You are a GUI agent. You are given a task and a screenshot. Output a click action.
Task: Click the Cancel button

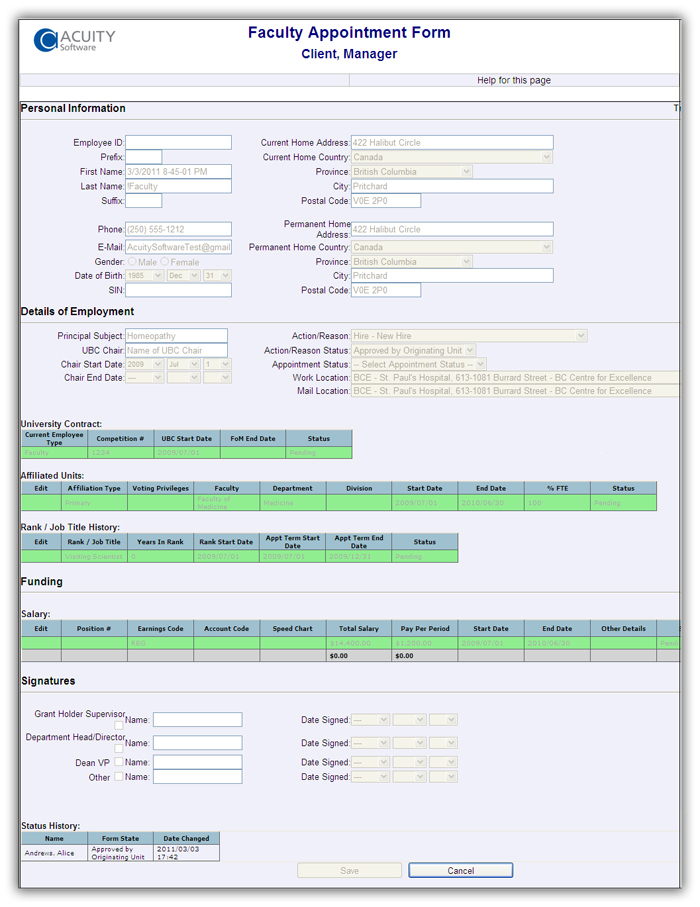coord(460,871)
